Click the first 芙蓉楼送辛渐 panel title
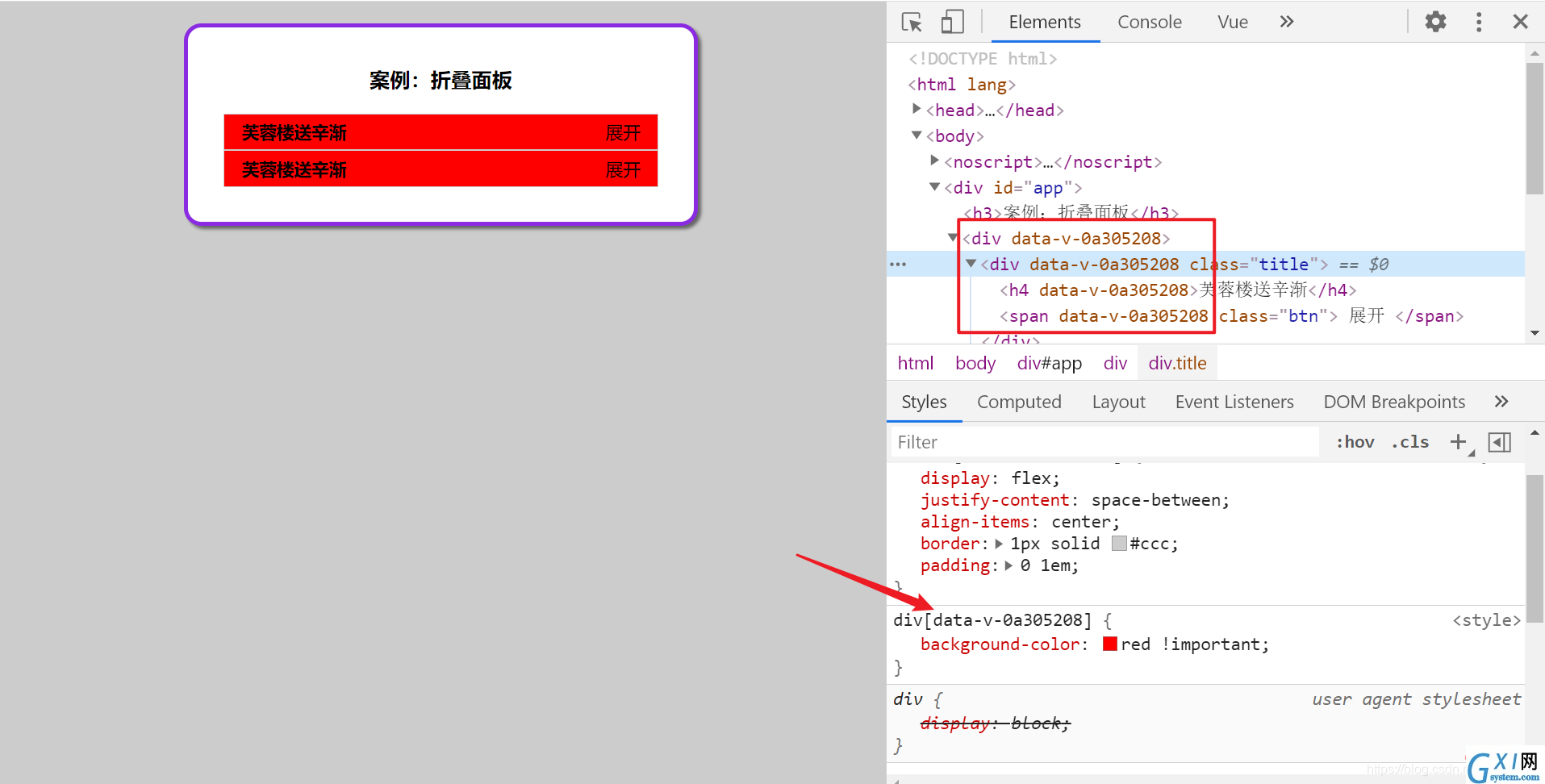The width and height of the screenshot is (1545, 784). tap(294, 133)
